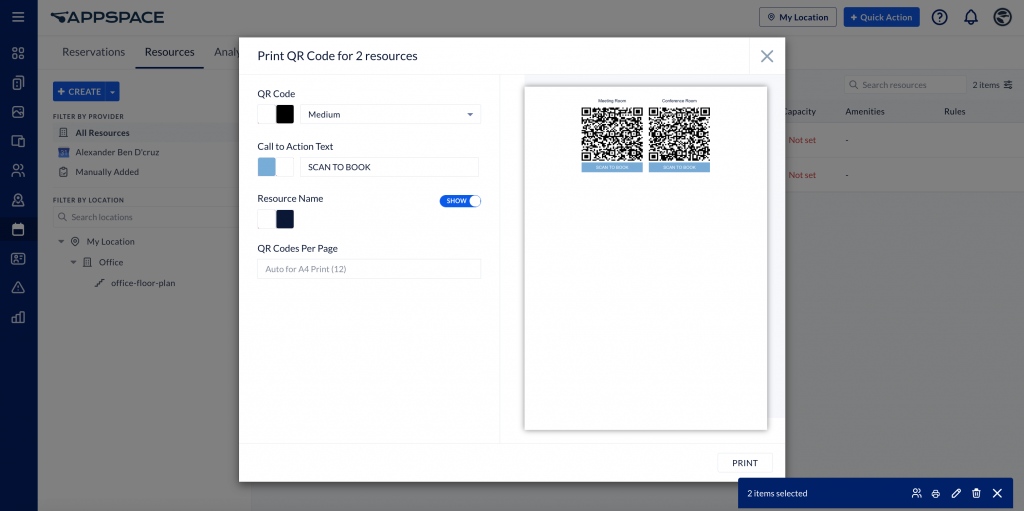Image resolution: width=1024 pixels, height=511 pixels.
Task: Pick the Resource Name dark navy swatch
Action: click(285, 219)
